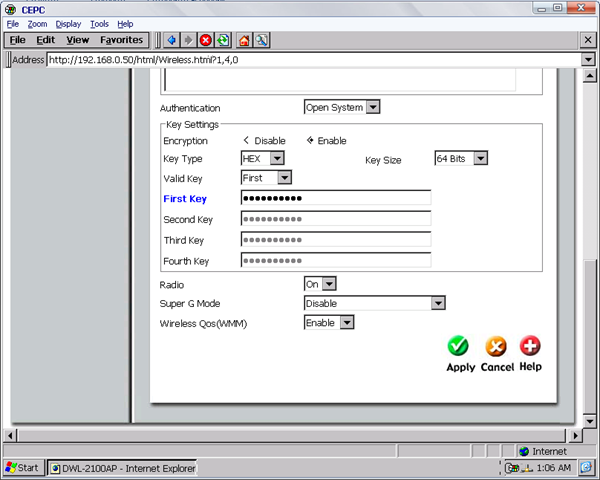Open the Search toolbar icon

261,40
